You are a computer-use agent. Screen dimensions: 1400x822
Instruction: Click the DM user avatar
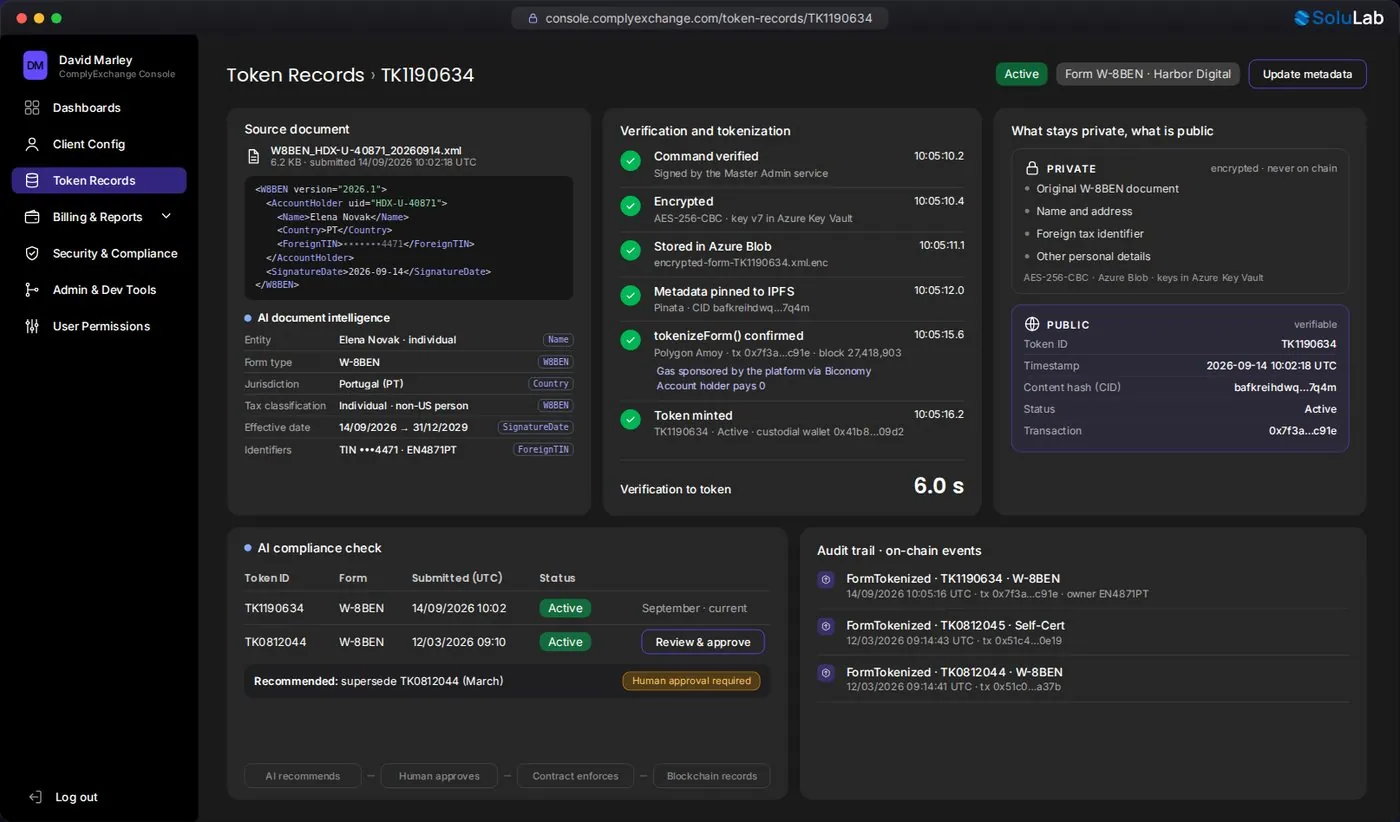(x=35, y=66)
